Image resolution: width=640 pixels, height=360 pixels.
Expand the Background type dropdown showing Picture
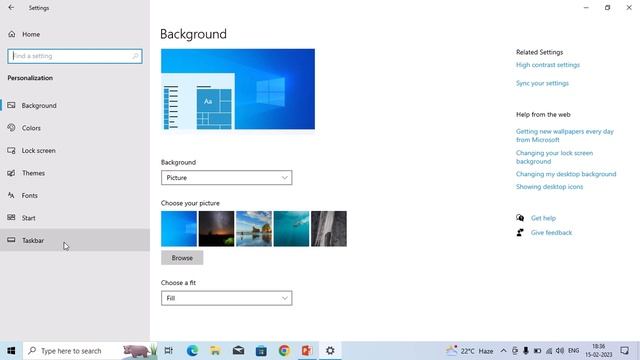227,178
